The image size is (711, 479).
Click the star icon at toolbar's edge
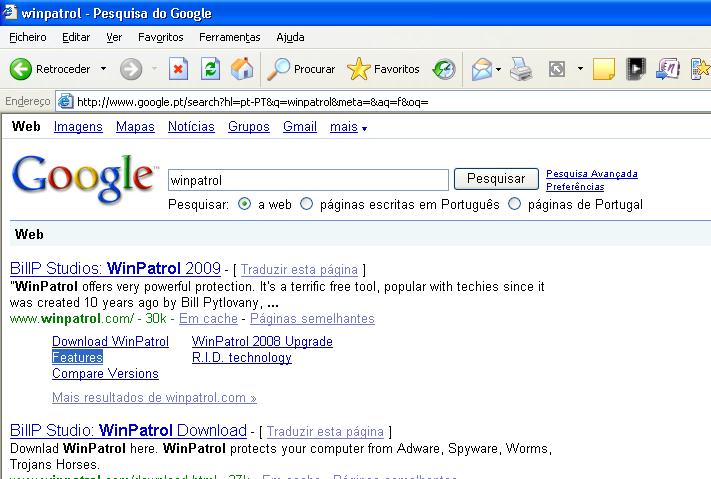(x=701, y=69)
